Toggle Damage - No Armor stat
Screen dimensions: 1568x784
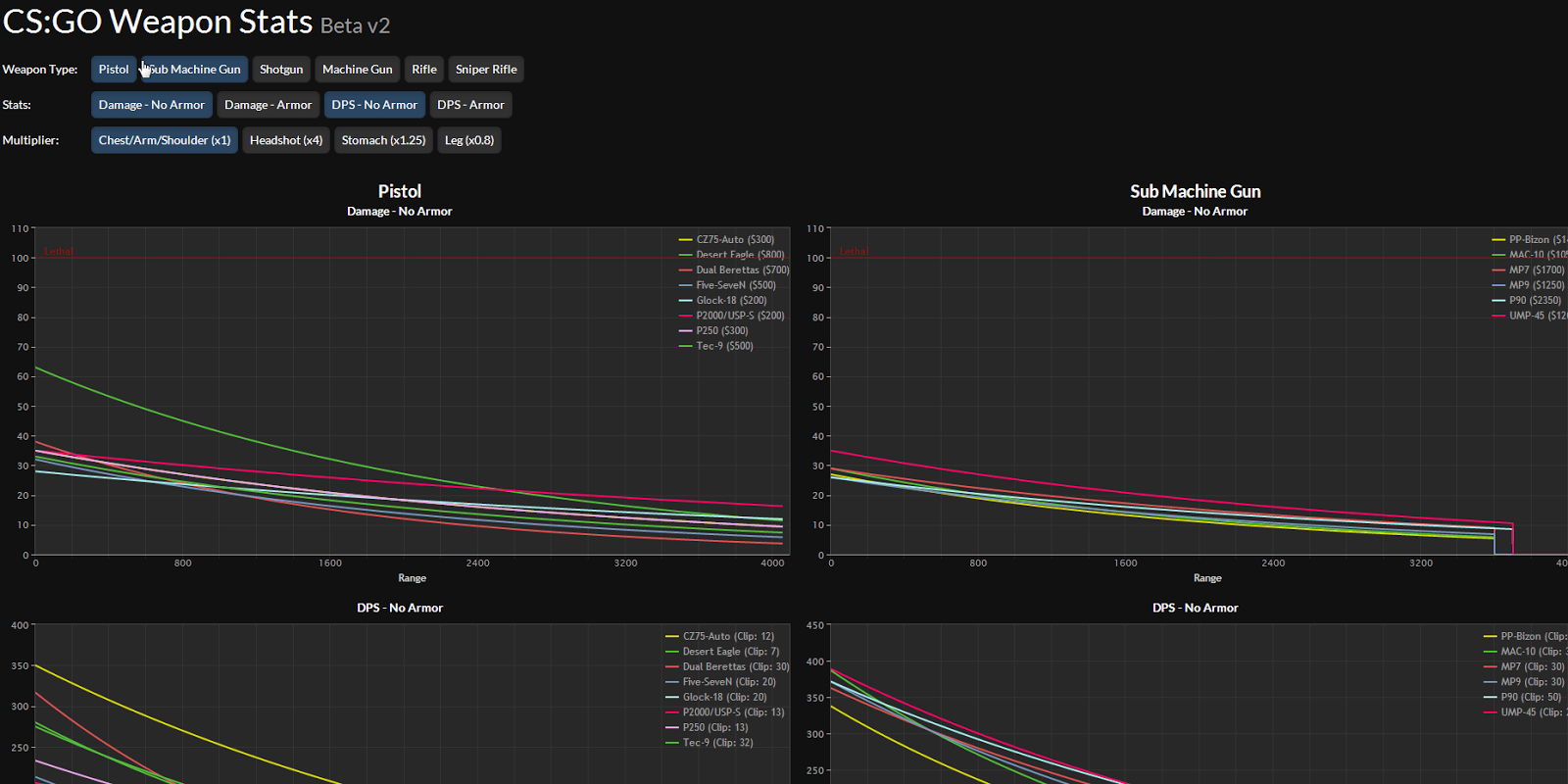pos(152,105)
